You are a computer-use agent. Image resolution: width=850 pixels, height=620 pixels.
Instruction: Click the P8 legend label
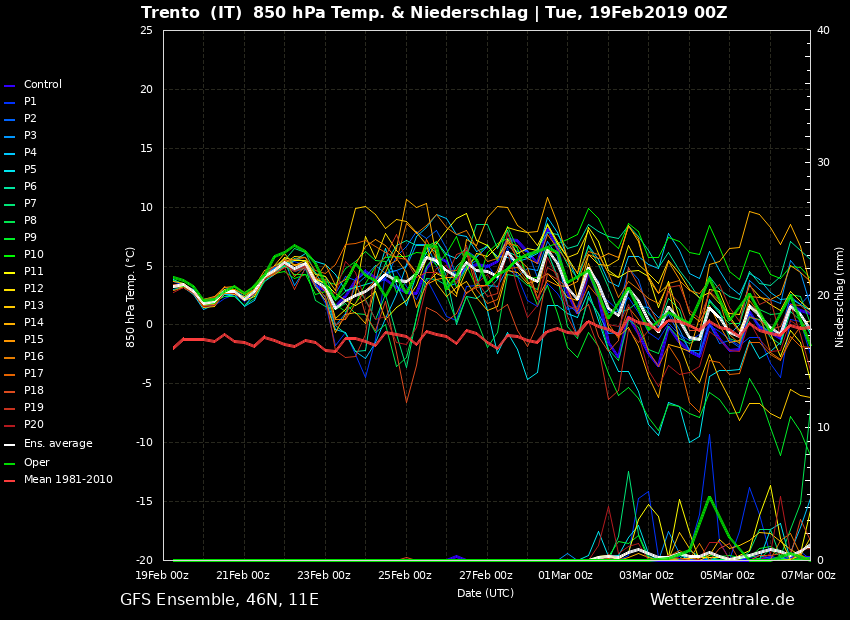(x=30, y=221)
